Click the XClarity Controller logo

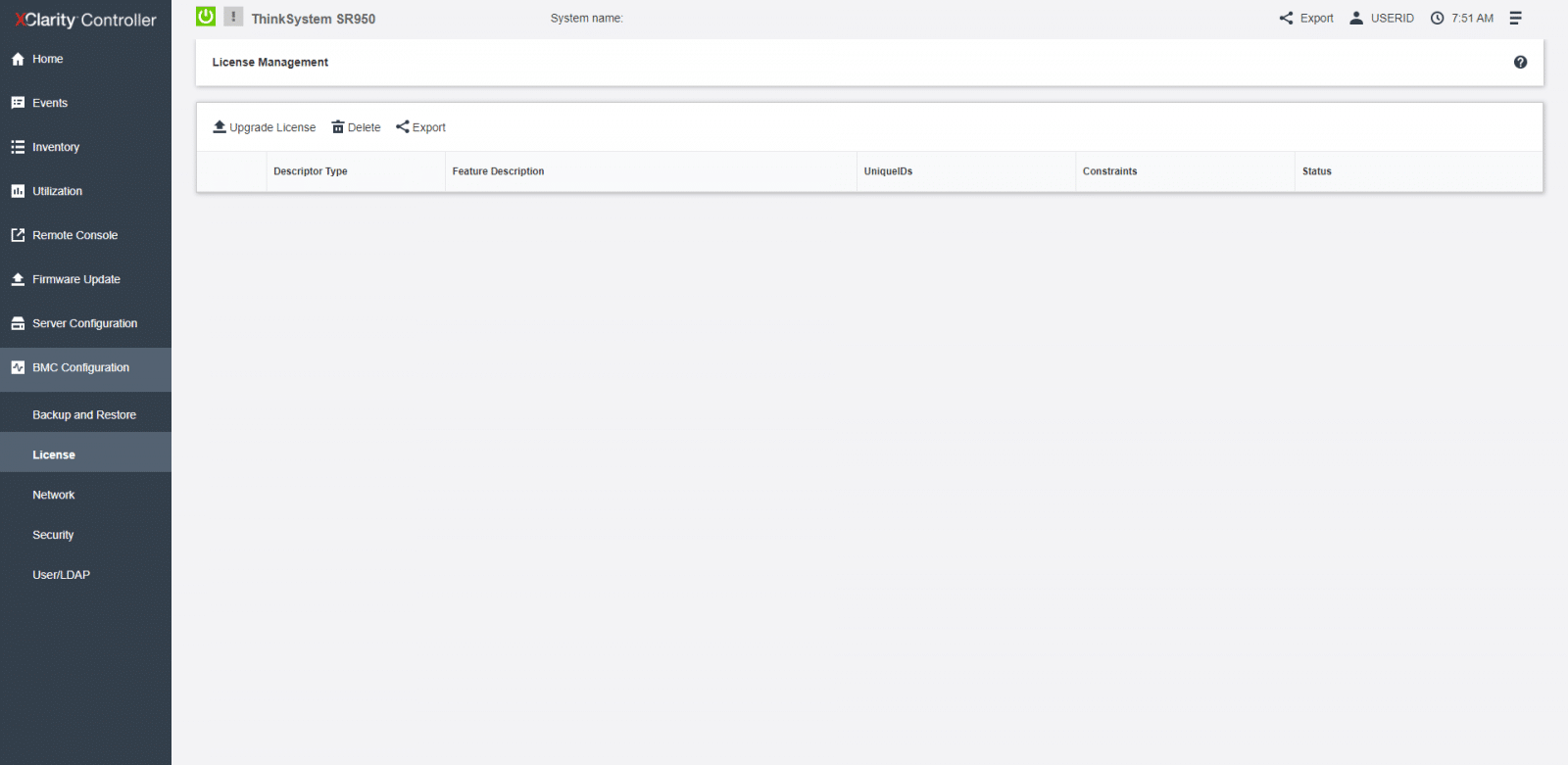[85, 20]
